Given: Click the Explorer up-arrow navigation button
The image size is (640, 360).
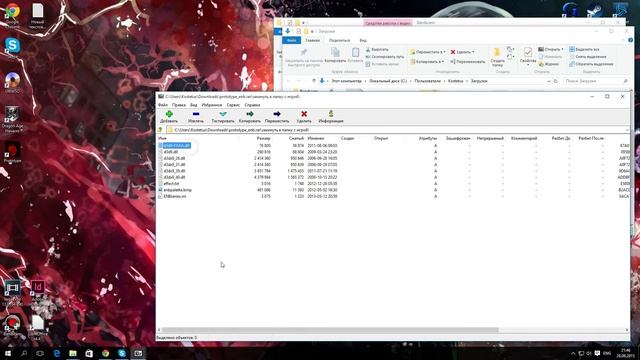Looking at the screenshot, I should 313,81.
